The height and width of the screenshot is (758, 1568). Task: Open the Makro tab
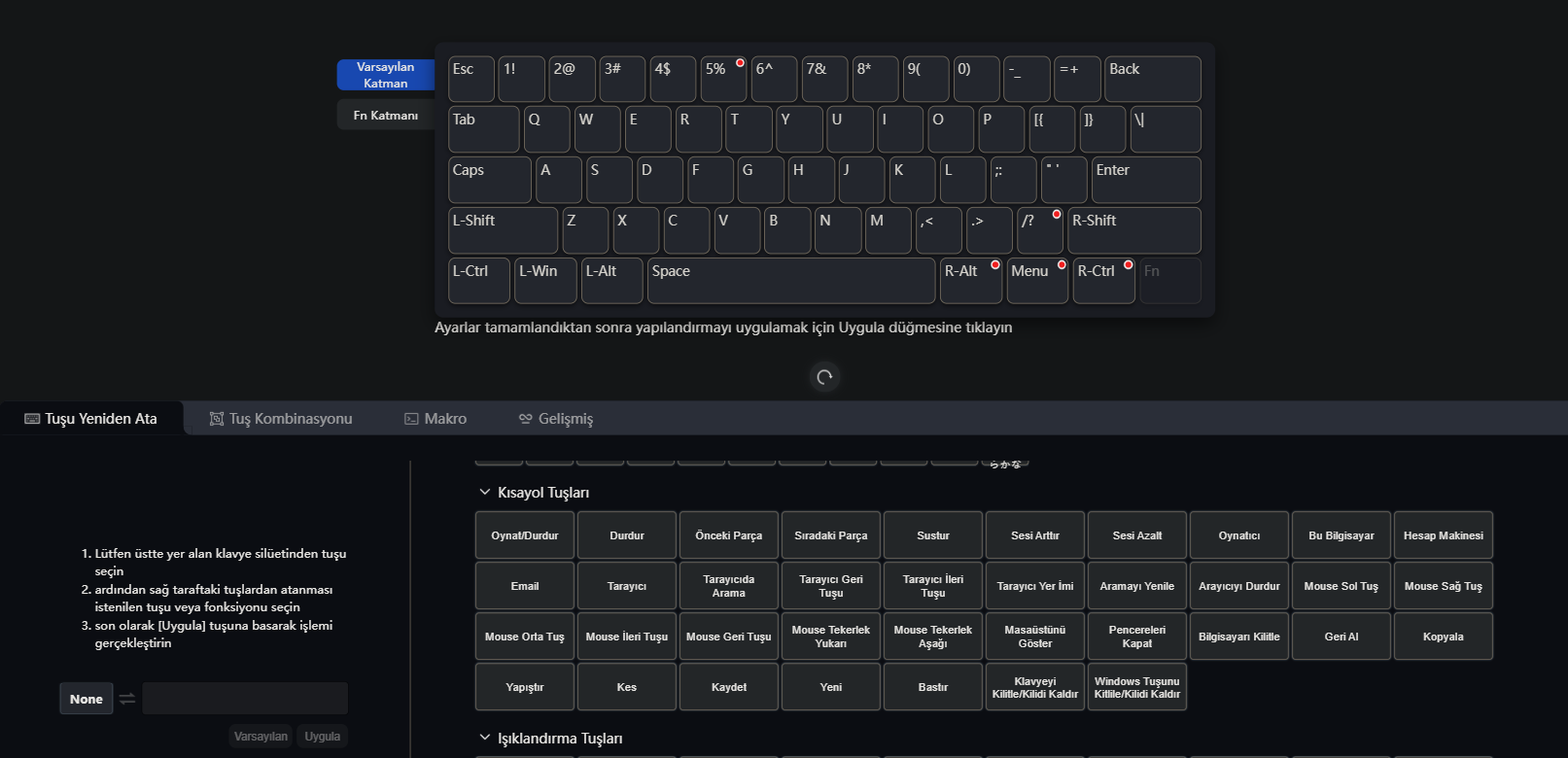(436, 419)
